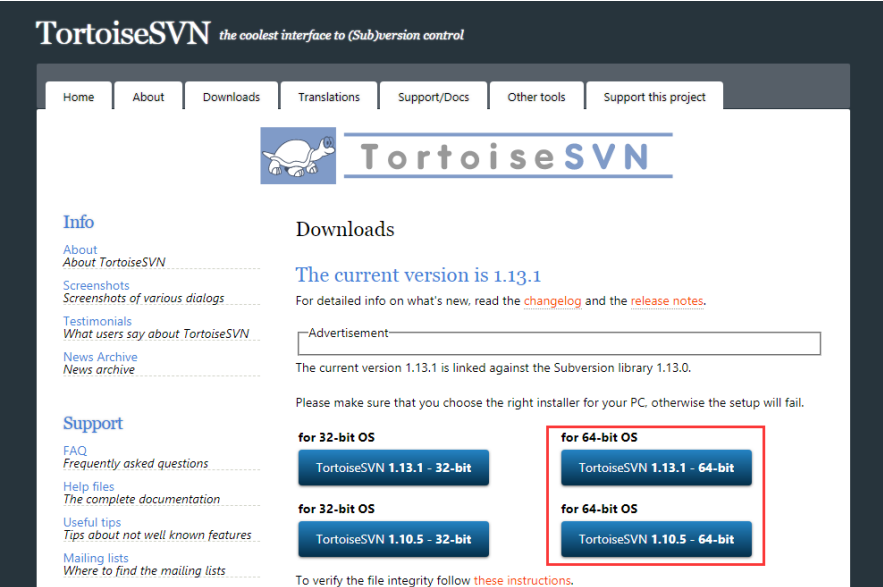The width and height of the screenshot is (883, 587).
Task: Select the Downloads tab
Action: (231, 97)
